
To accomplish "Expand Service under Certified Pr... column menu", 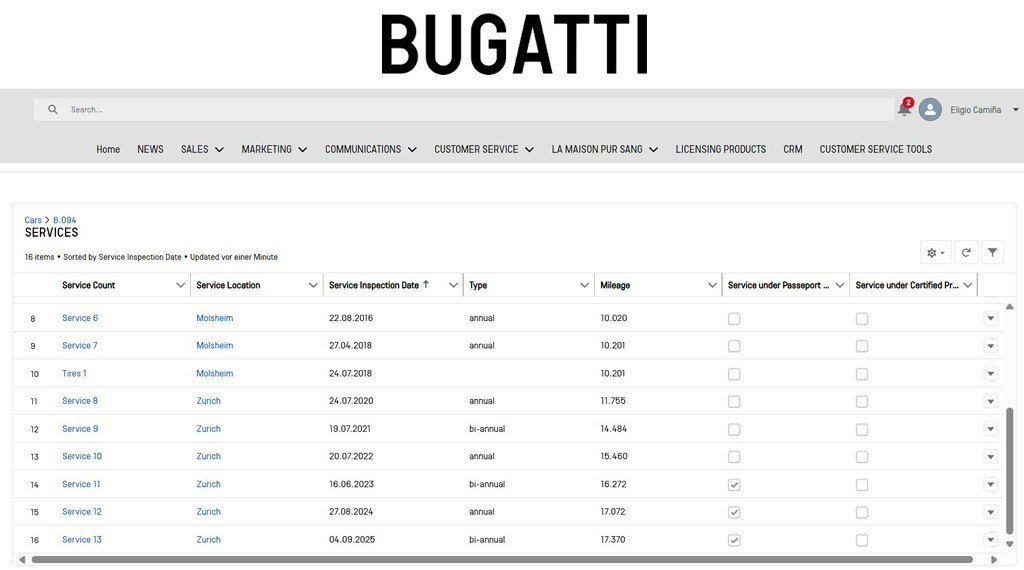I will pos(967,285).
